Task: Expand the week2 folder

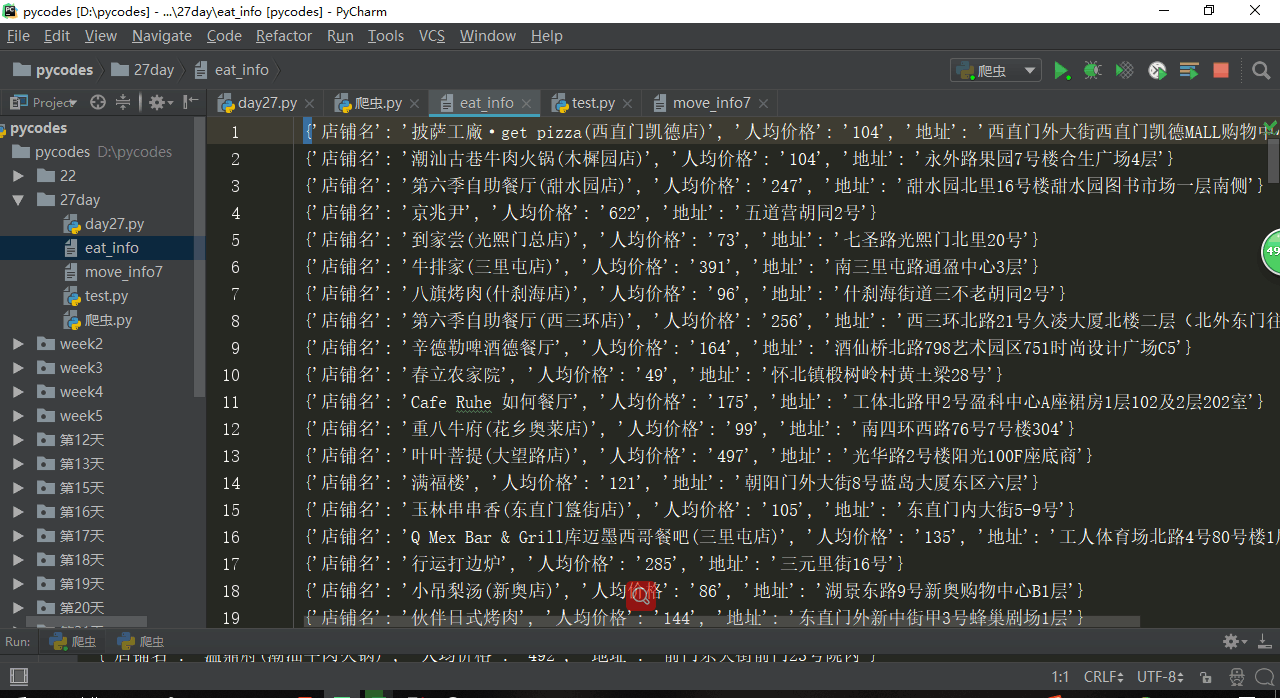Action: point(18,344)
